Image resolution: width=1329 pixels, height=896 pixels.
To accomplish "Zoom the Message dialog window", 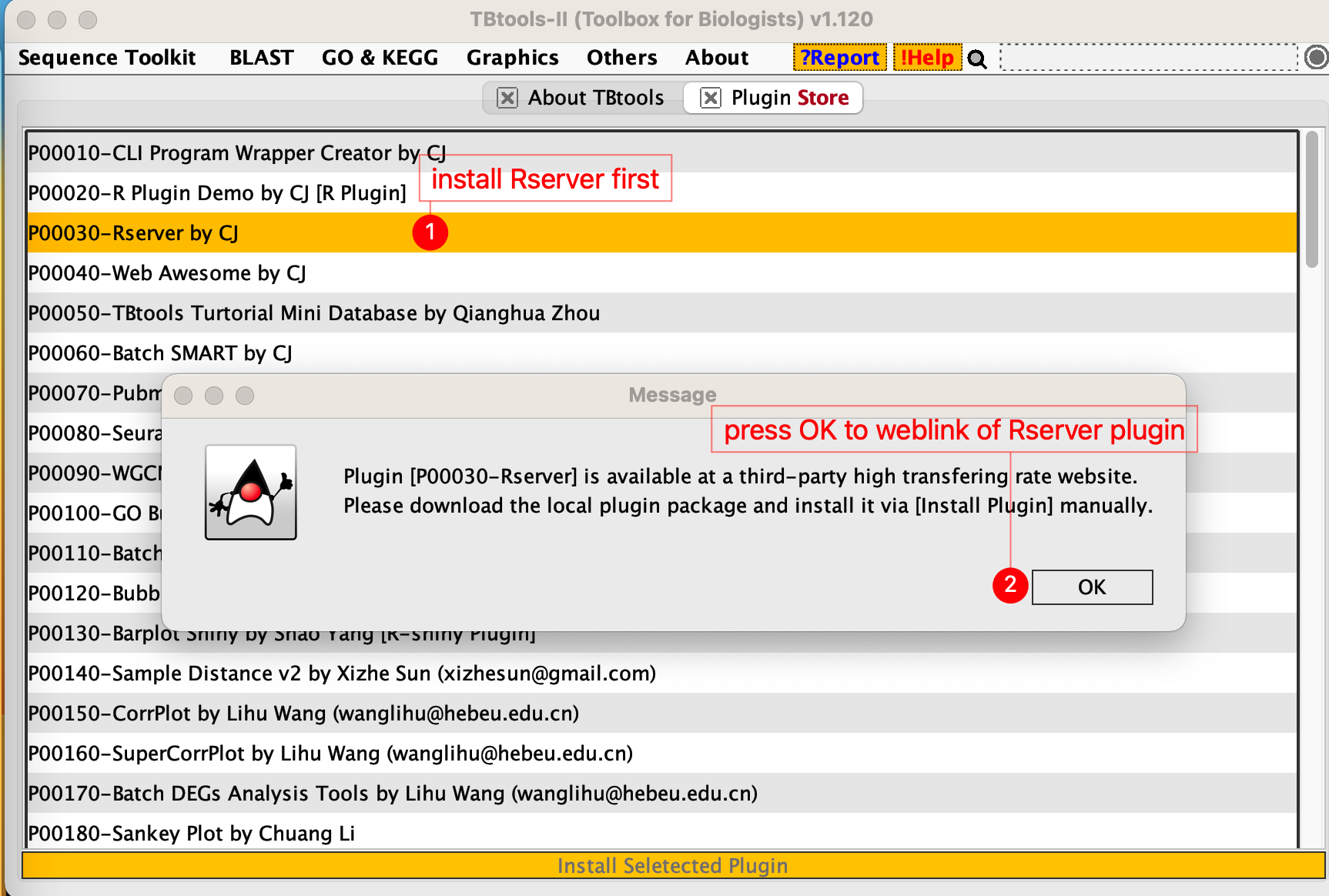I will click(x=245, y=396).
